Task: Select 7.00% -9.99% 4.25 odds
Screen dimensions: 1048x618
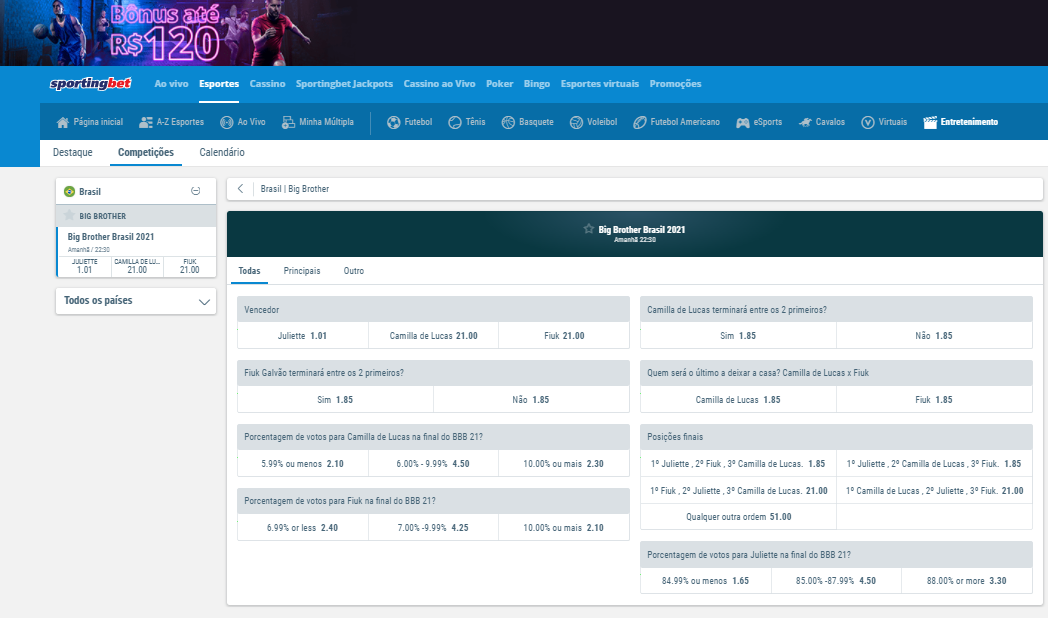Action: click(433, 527)
